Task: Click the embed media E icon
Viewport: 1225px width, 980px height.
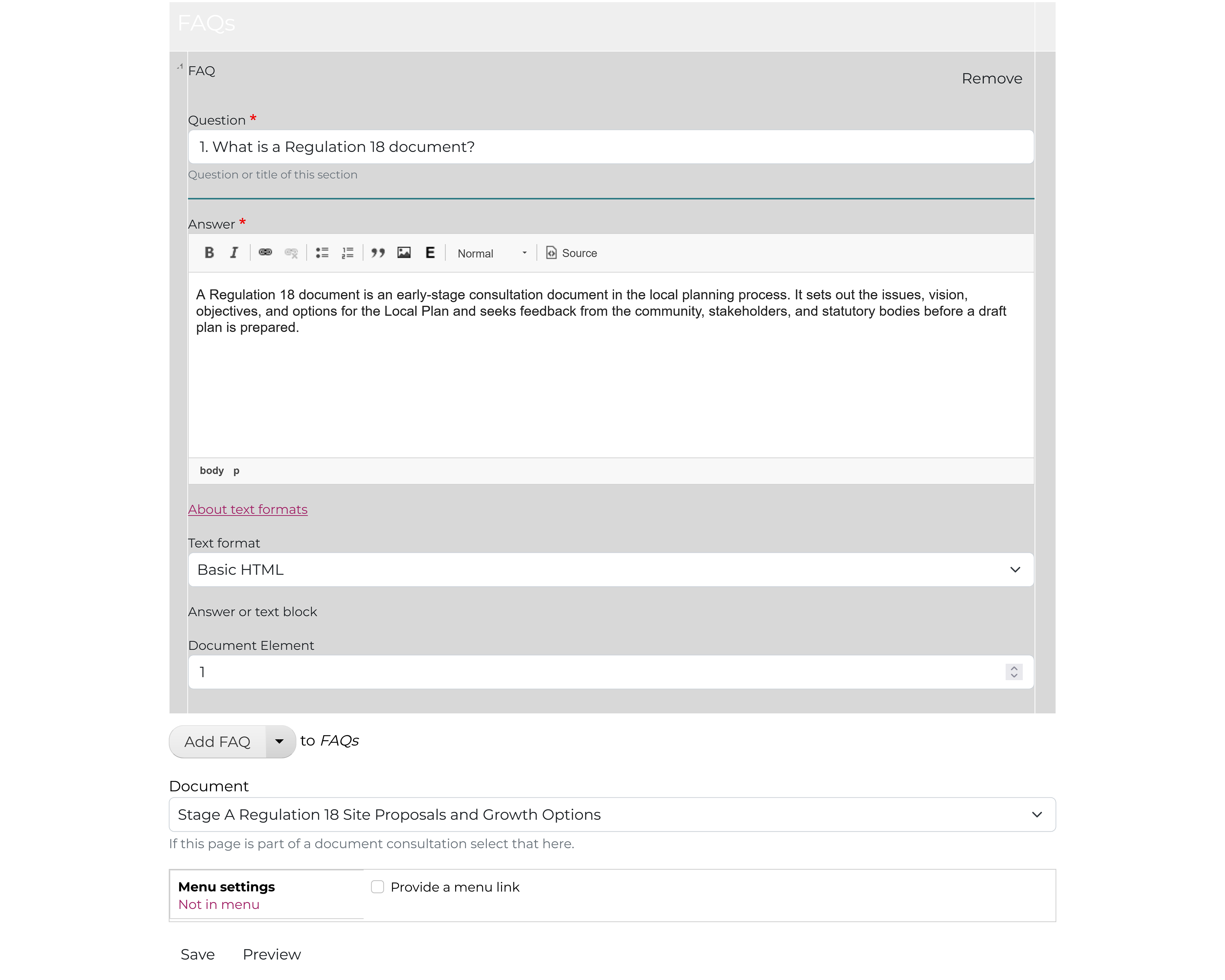Action: coord(430,253)
